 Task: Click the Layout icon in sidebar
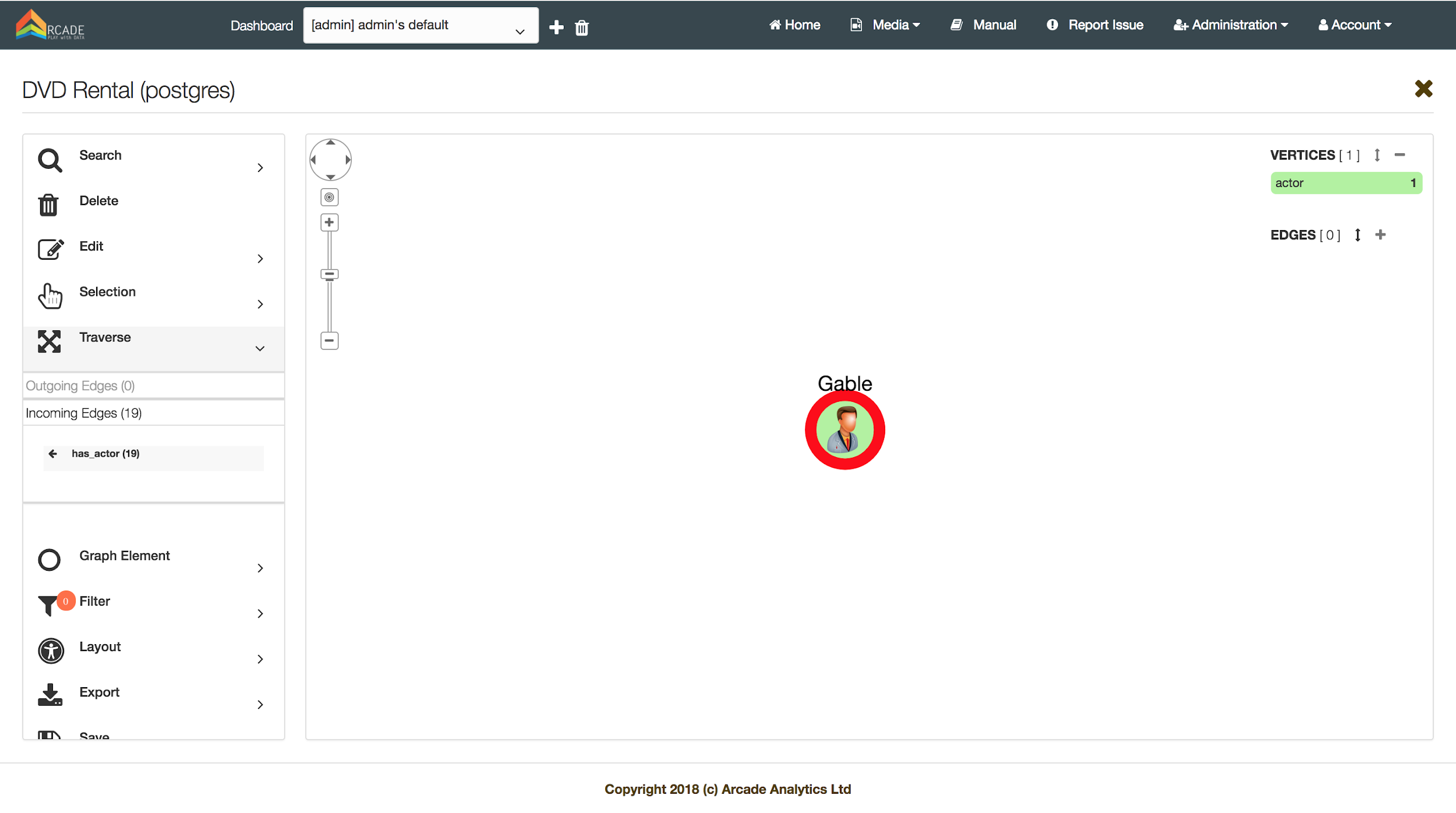click(x=51, y=651)
